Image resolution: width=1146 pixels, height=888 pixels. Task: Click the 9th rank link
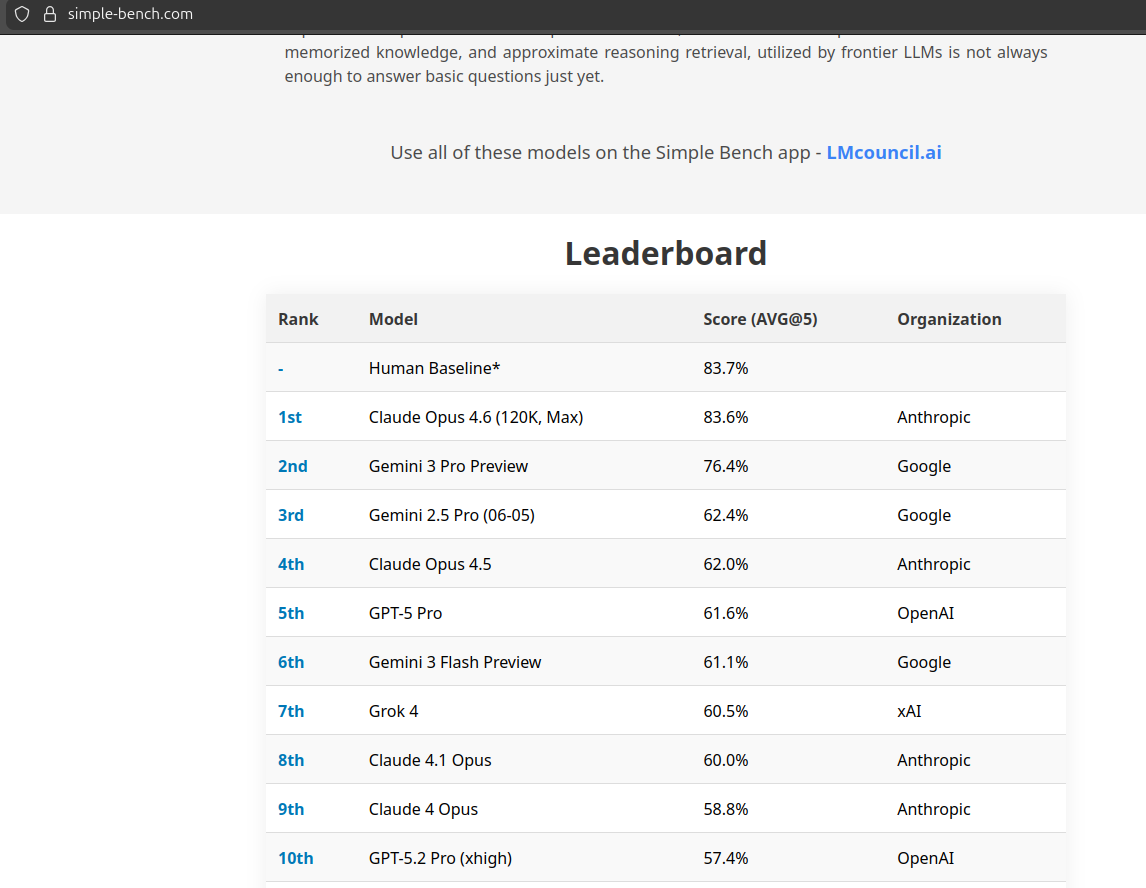click(291, 809)
